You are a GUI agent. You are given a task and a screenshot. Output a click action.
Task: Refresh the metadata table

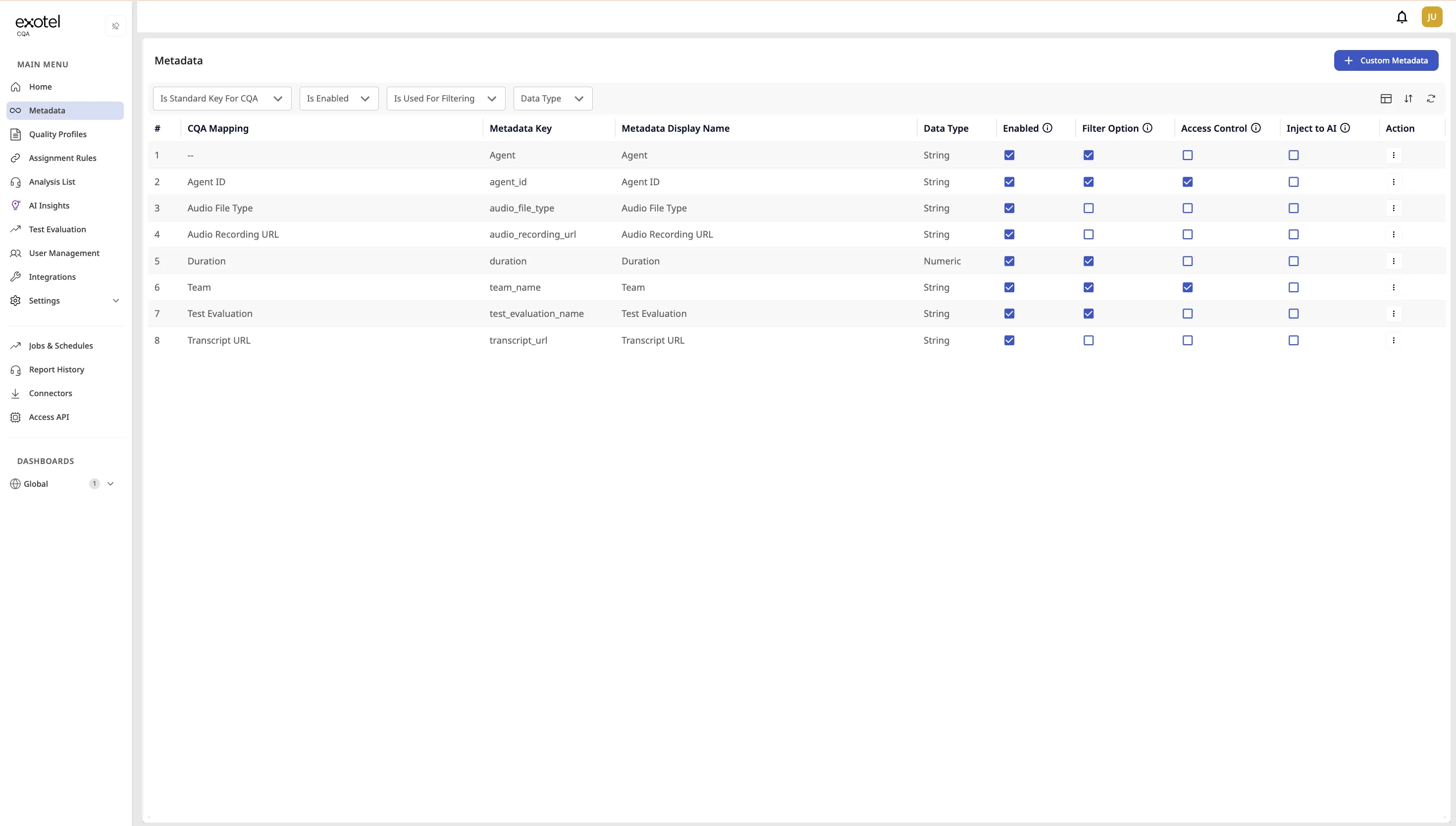[1431, 99]
